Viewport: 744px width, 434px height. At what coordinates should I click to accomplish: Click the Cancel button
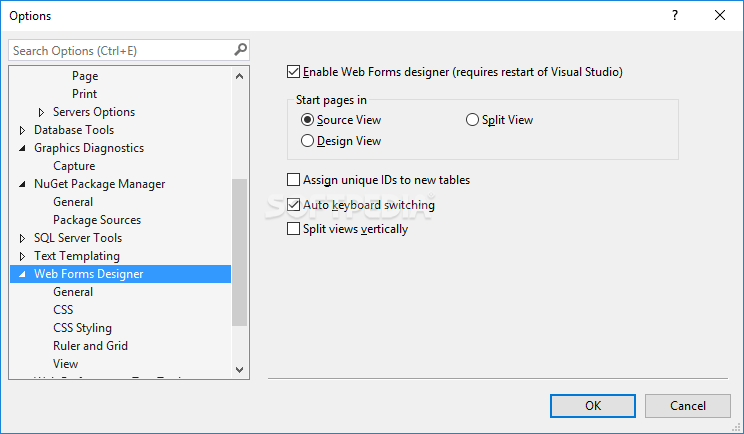tap(688, 405)
